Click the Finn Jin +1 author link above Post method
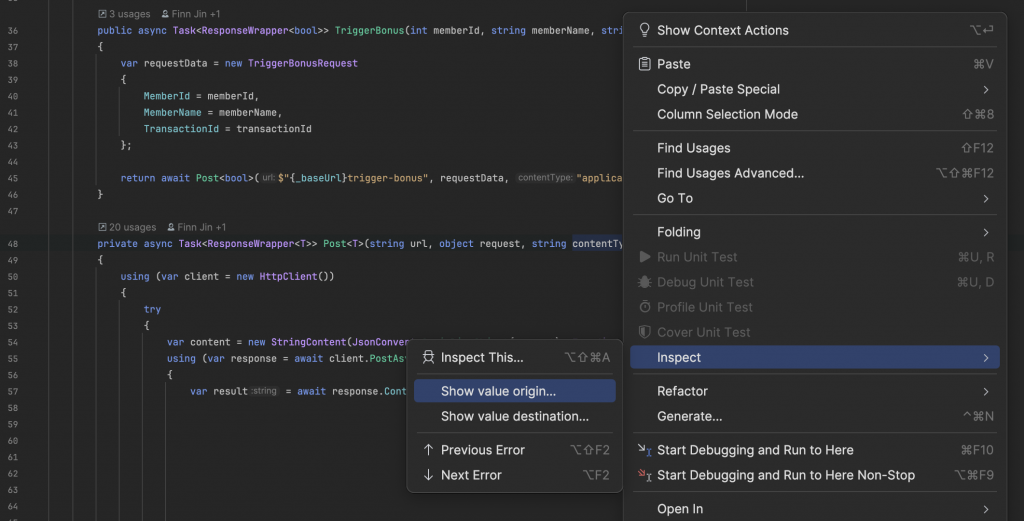Screen dimensions: 1024x521 point(201,227)
